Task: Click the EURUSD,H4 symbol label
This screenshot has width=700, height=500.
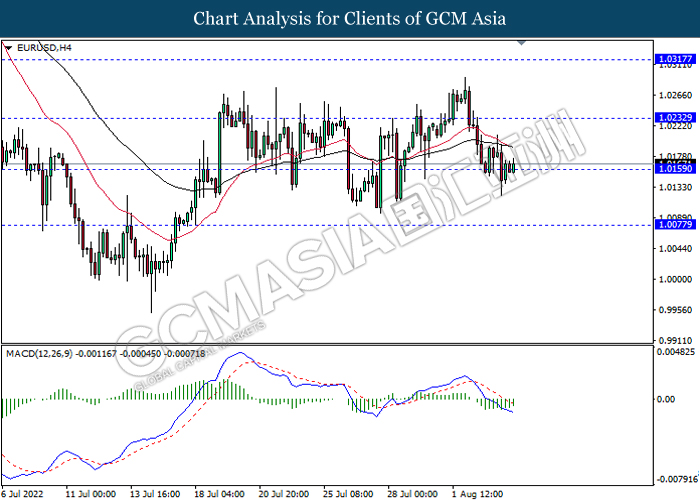Action: point(44,48)
